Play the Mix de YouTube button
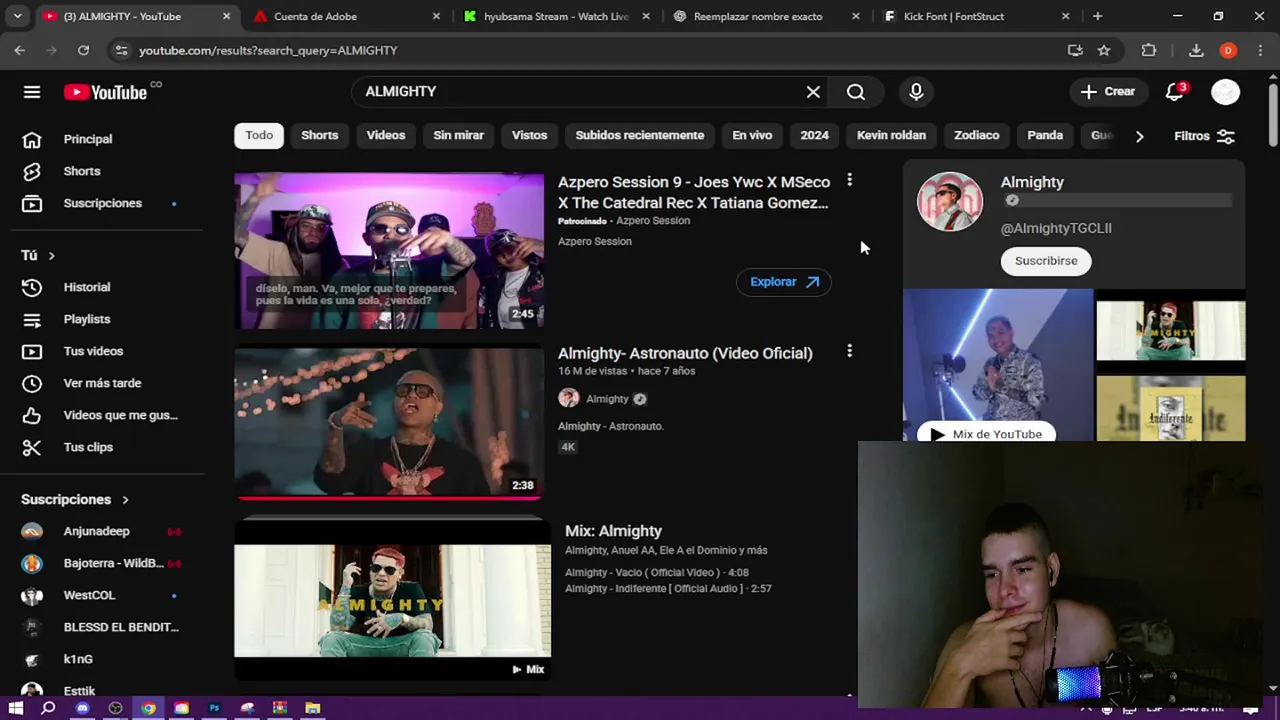Image resolution: width=1280 pixels, height=720 pixels. coord(986,434)
